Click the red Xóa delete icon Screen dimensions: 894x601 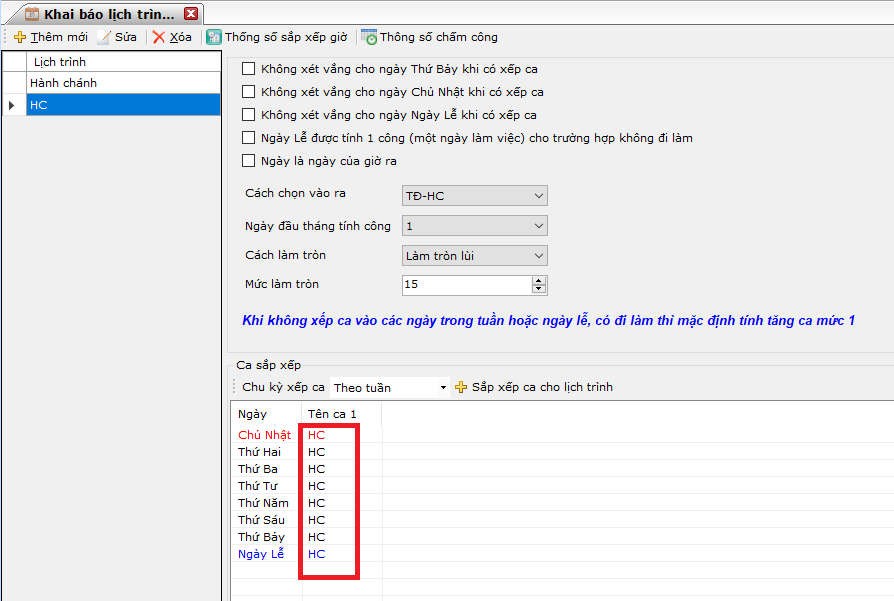coord(159,37)
